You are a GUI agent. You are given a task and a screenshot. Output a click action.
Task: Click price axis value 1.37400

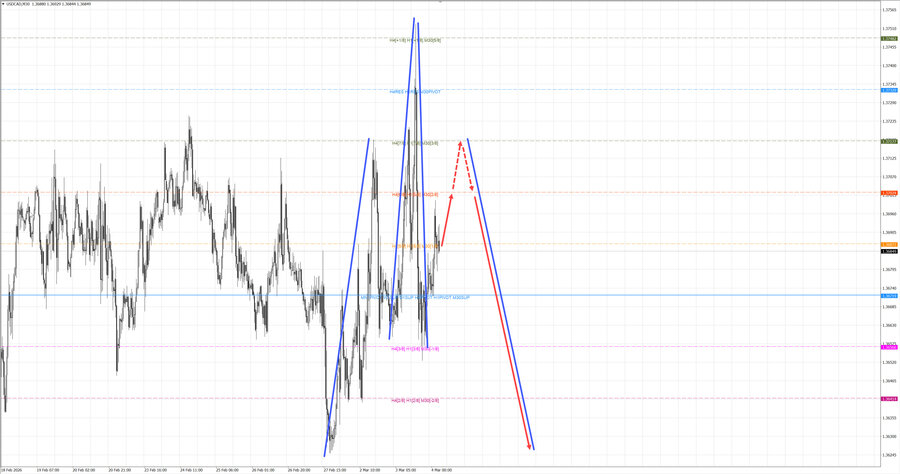point(890,65)
